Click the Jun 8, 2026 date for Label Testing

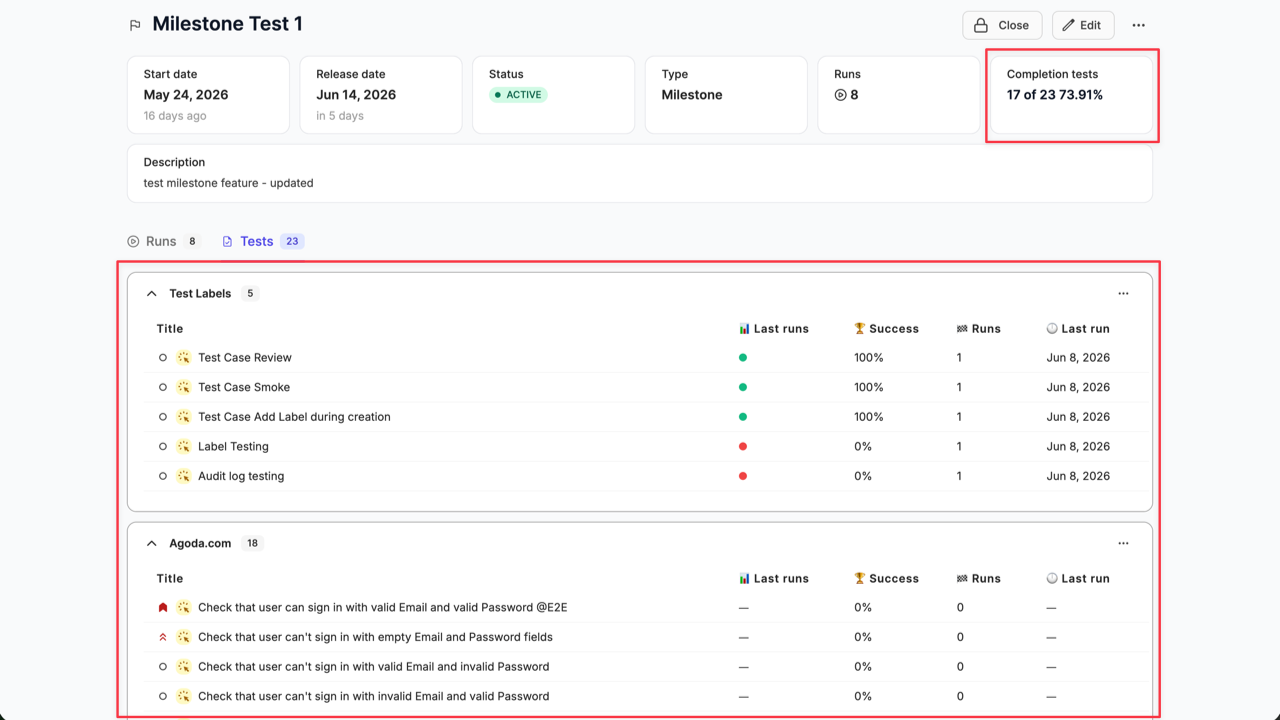(x=1078, y=447)
